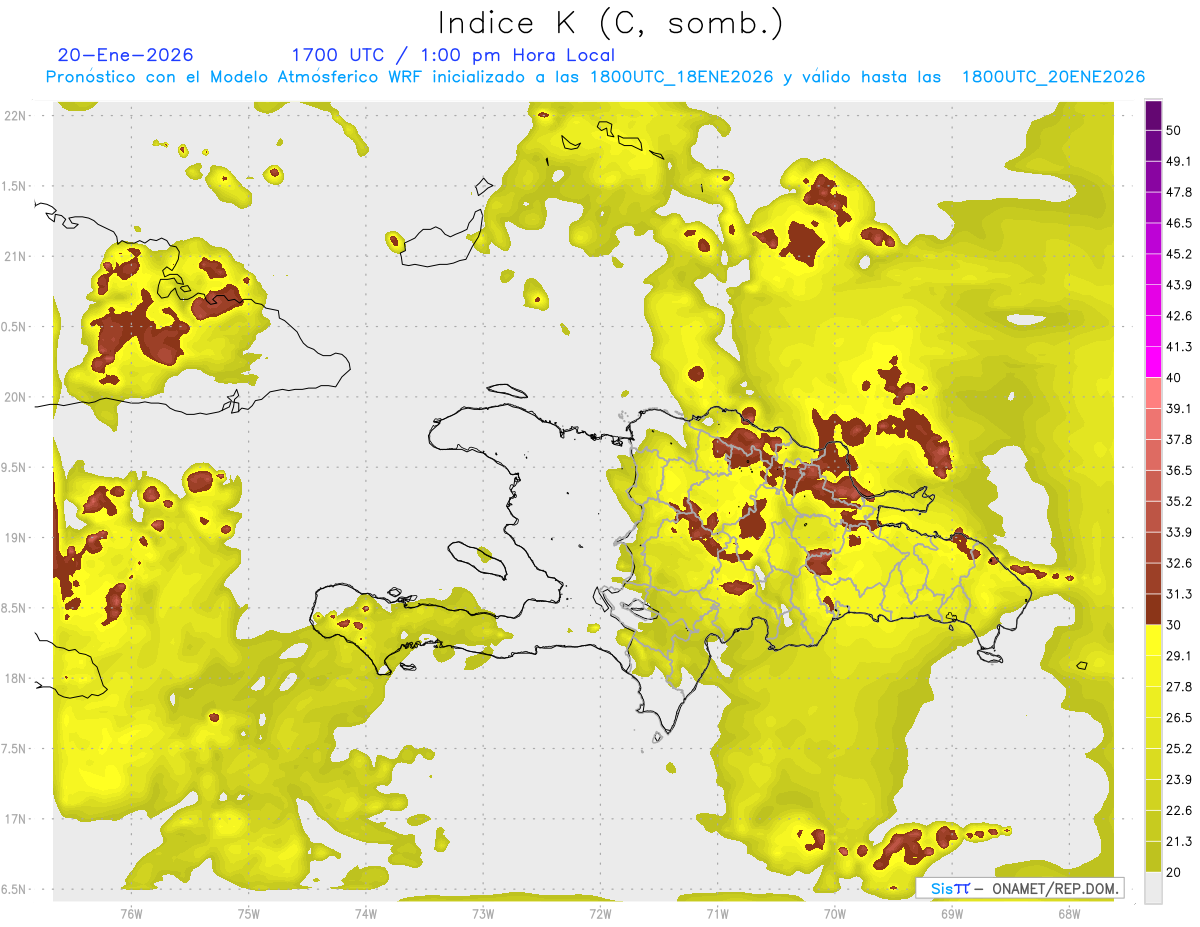Click the title "Indice K (C, somb.)"
Image resolution: width=1200 pixels, height=927 pixels.
611,24
